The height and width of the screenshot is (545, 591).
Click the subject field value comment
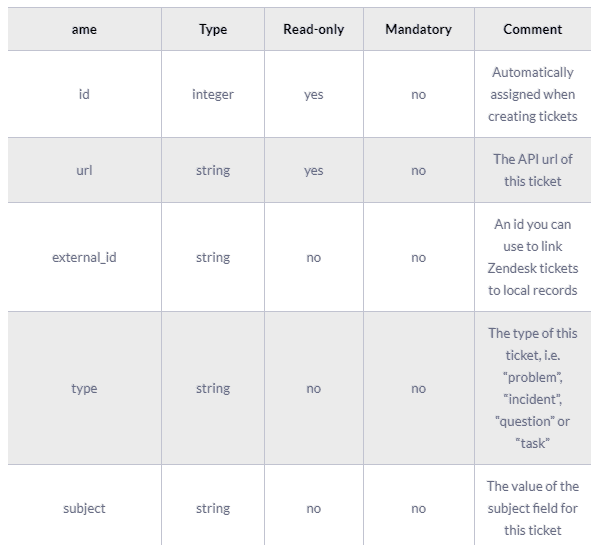click(533, 508)
